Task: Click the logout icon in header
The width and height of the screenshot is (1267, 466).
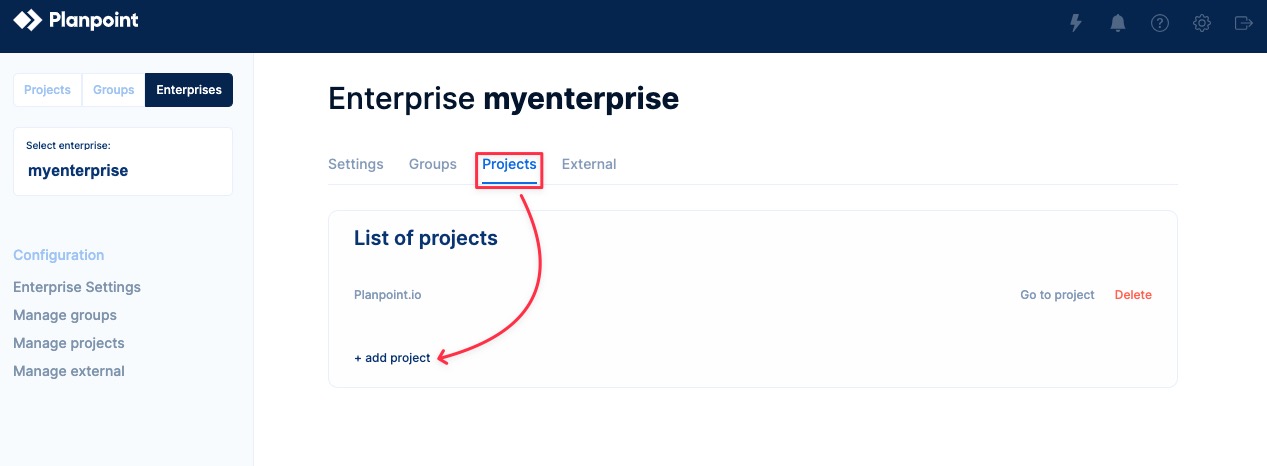Action: pos(1244,23)
